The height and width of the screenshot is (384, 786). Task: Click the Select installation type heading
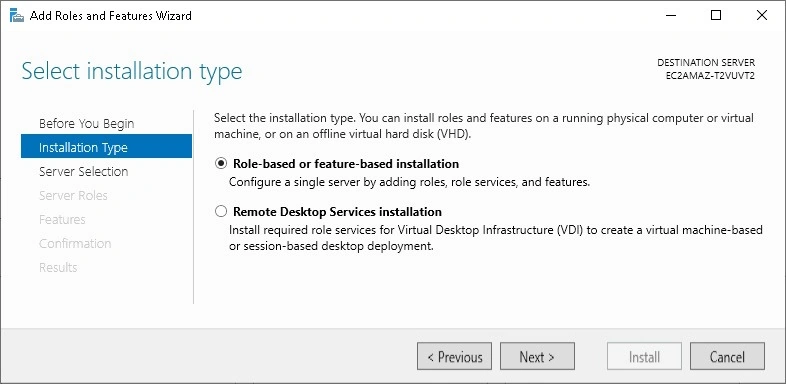click(x=132, y=71)
